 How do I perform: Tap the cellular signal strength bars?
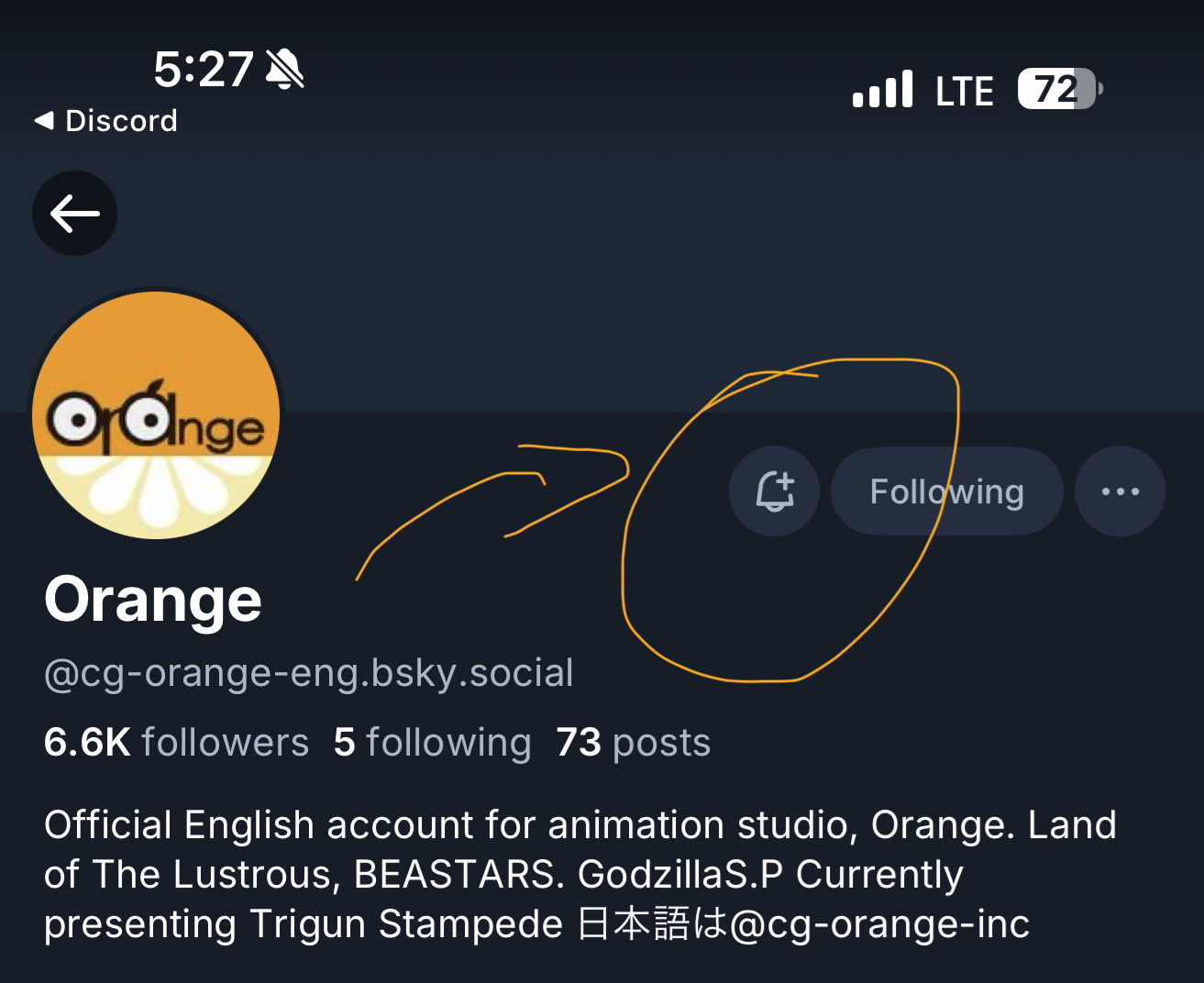tap(882, 90)
